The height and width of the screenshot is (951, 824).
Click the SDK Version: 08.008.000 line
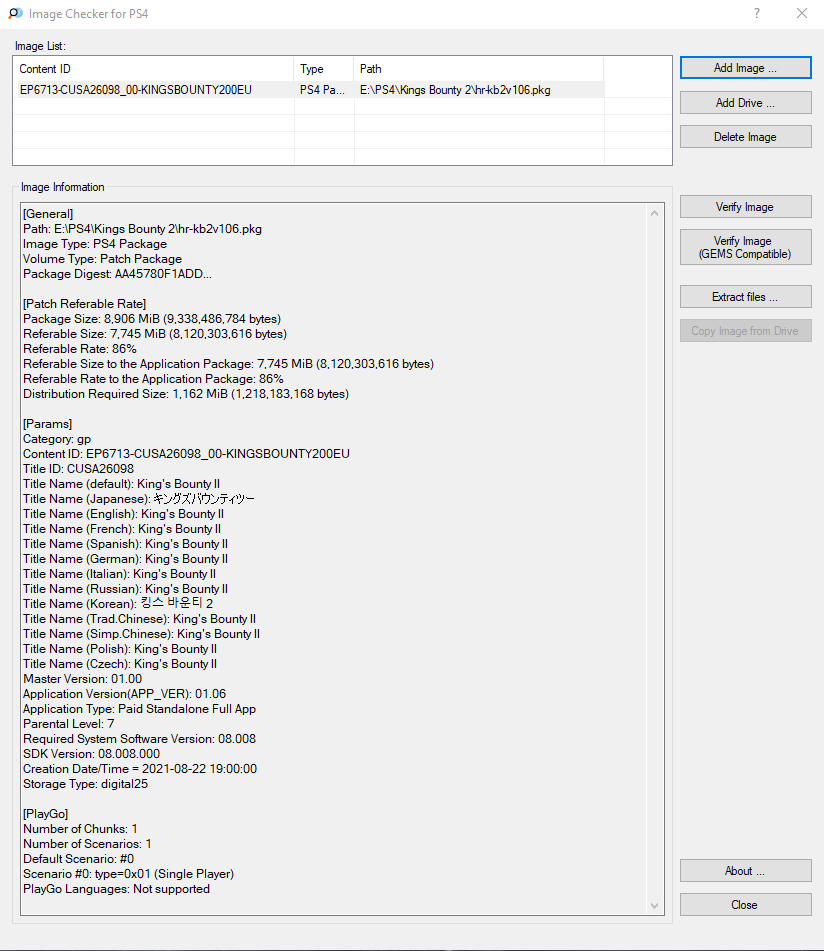point(92,753)
